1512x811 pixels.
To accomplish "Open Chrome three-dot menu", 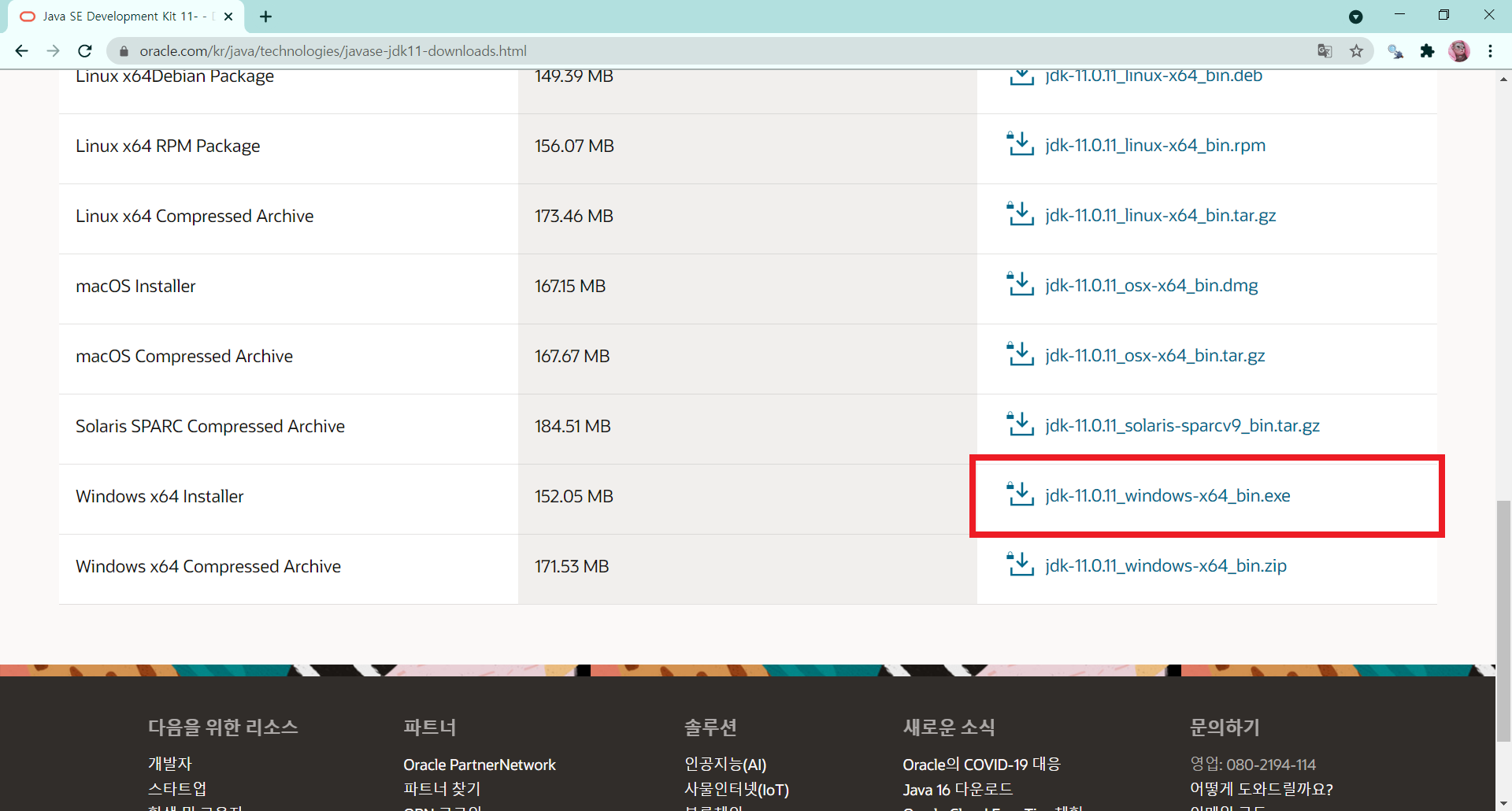I will (1490, 51).
